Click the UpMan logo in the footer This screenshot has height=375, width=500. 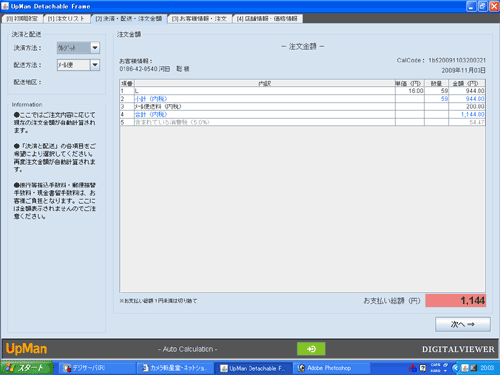click(26, 349)
